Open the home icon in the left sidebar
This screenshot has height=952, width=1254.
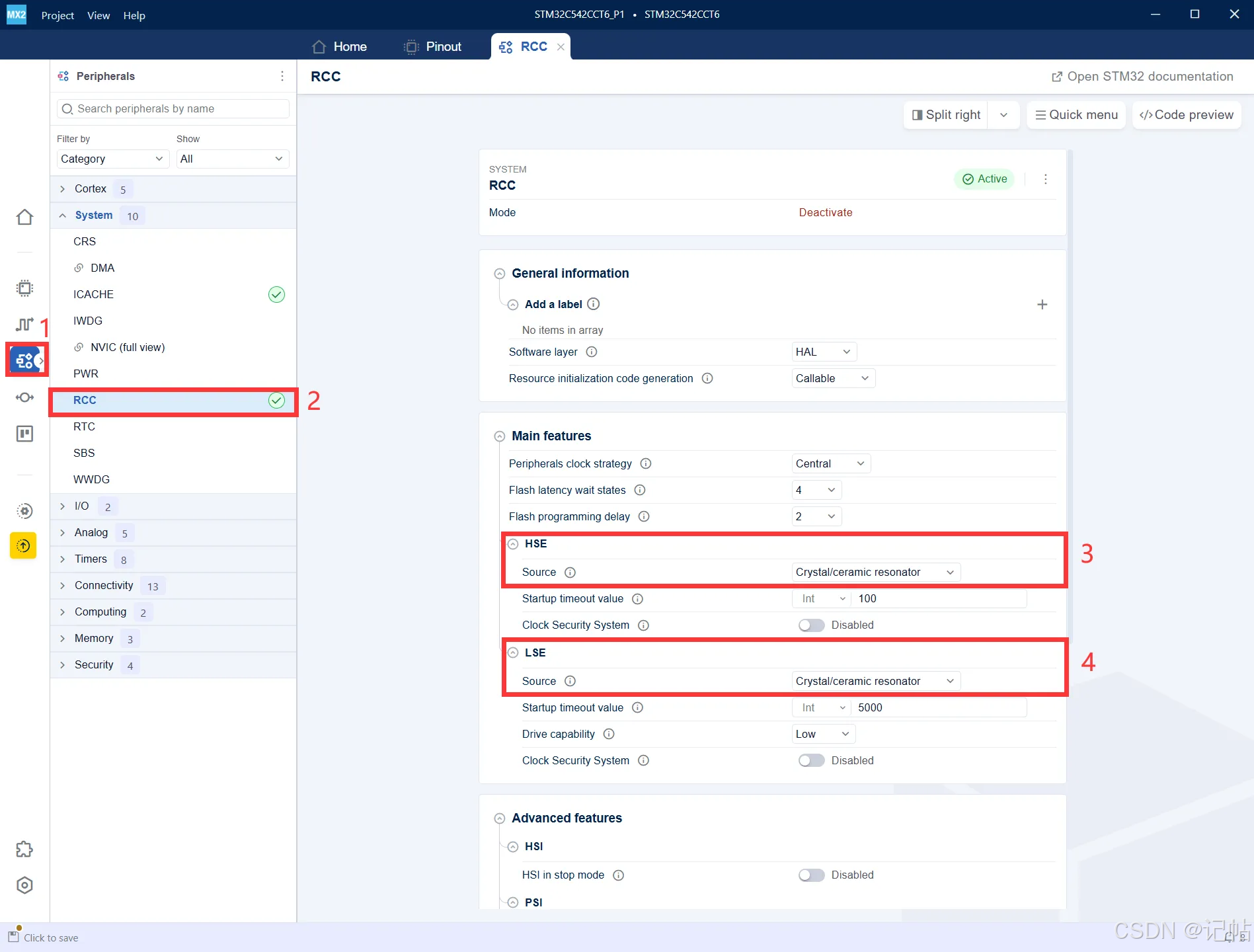tap(24, 217)
